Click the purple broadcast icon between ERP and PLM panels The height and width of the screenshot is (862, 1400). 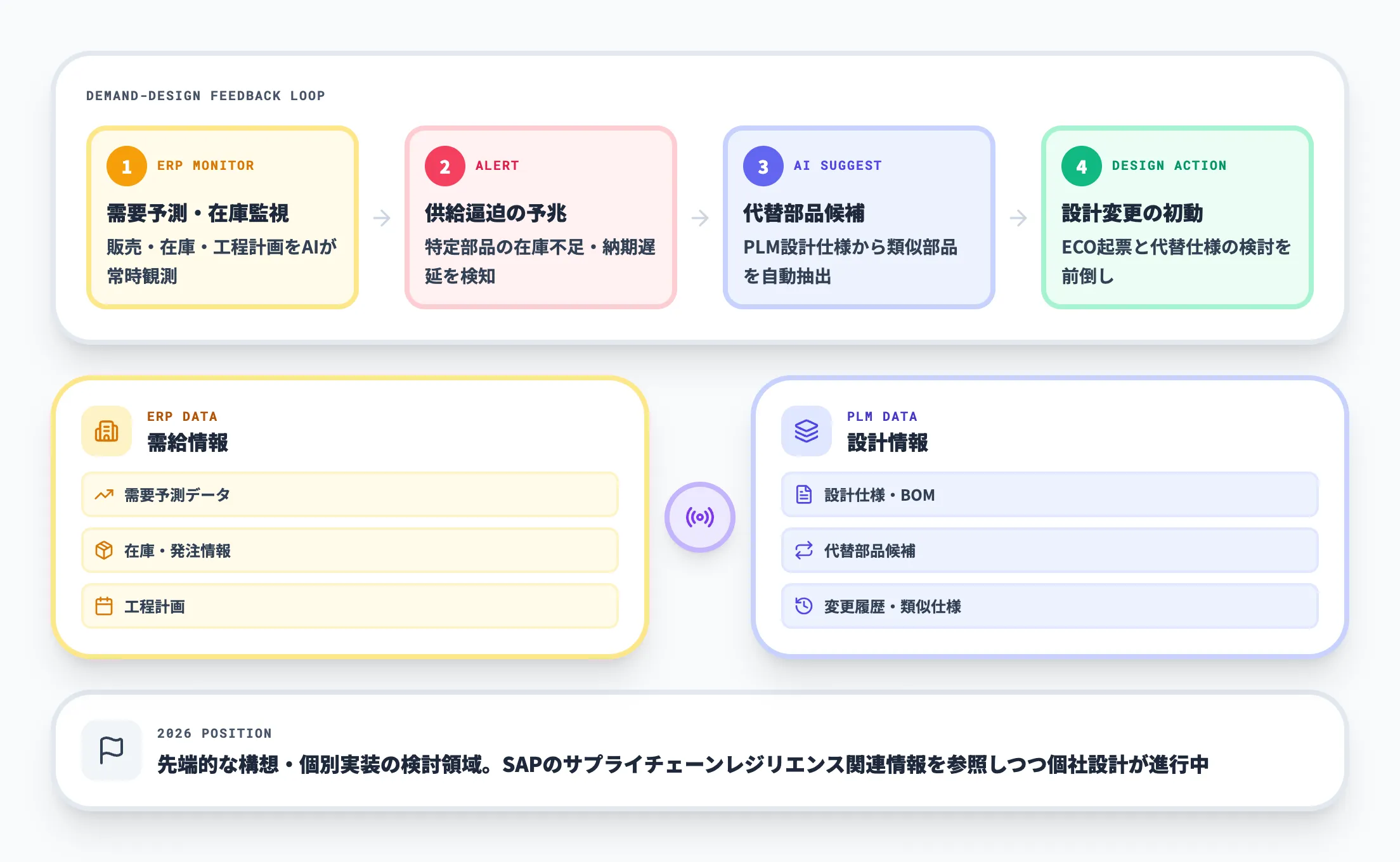(700, 517)
